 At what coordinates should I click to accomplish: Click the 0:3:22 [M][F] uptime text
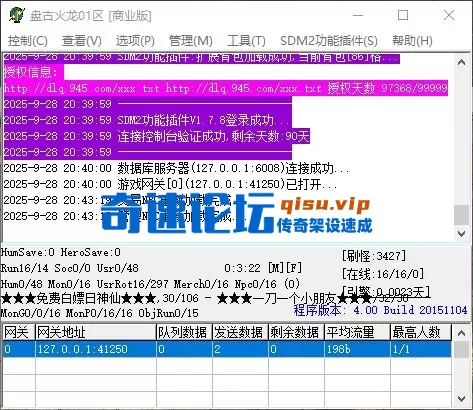[x=263, y=268]
